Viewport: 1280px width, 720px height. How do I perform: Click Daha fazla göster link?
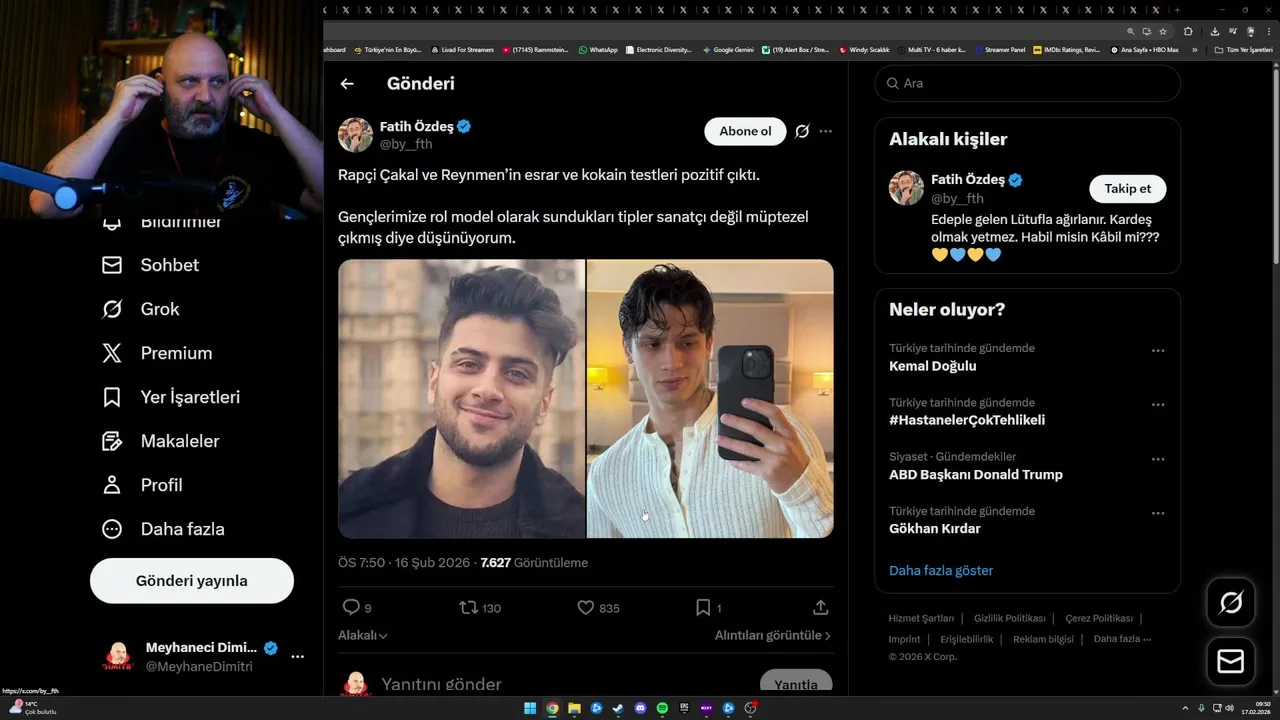click(x=941, y=571)
